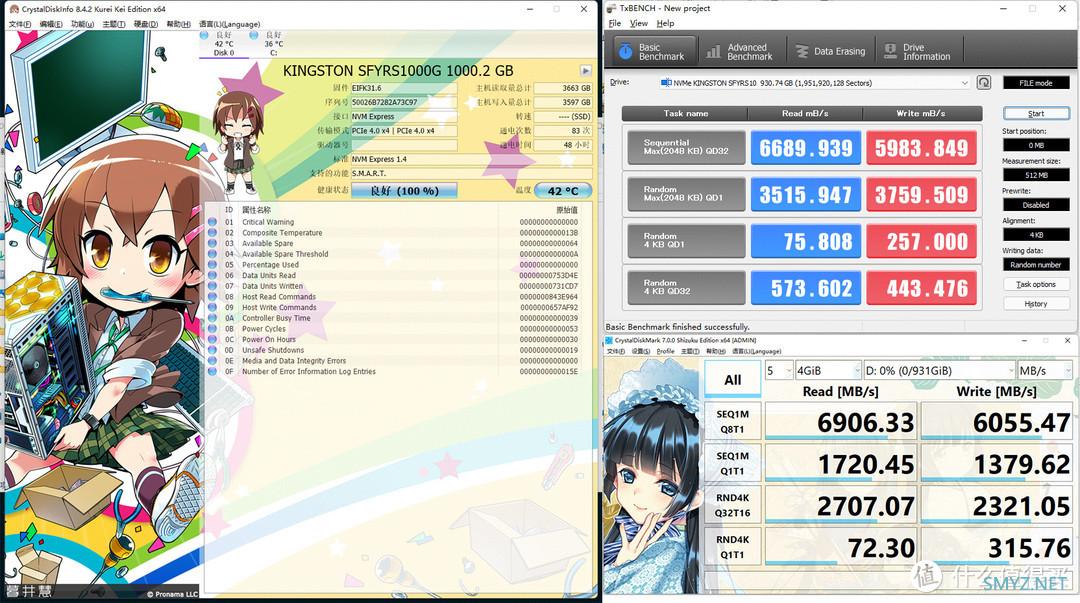
Task: Click the health status 良好 (100 %) button
Action: (x=404, y=191)
